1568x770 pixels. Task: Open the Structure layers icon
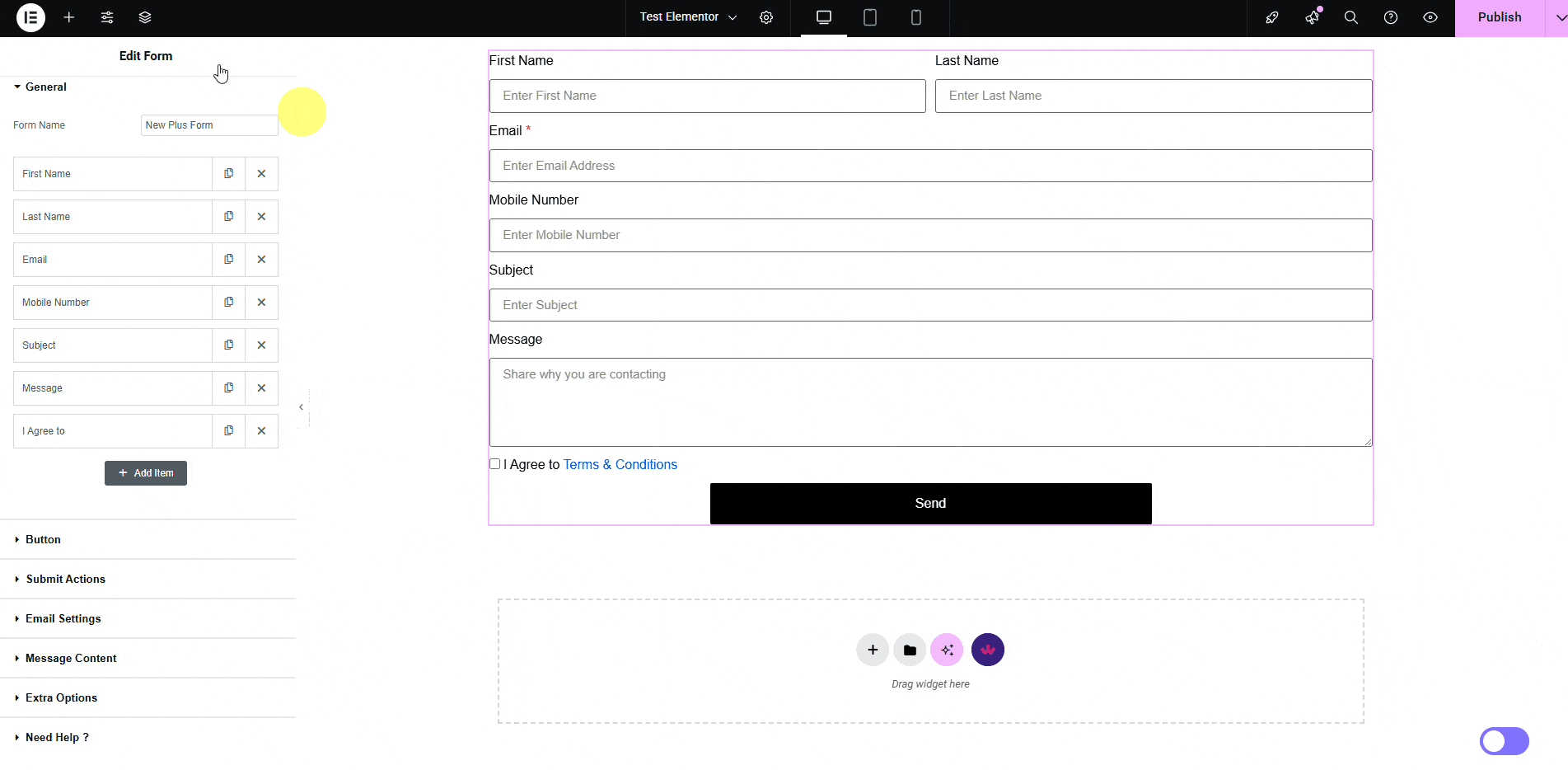(x=145, y=17)
